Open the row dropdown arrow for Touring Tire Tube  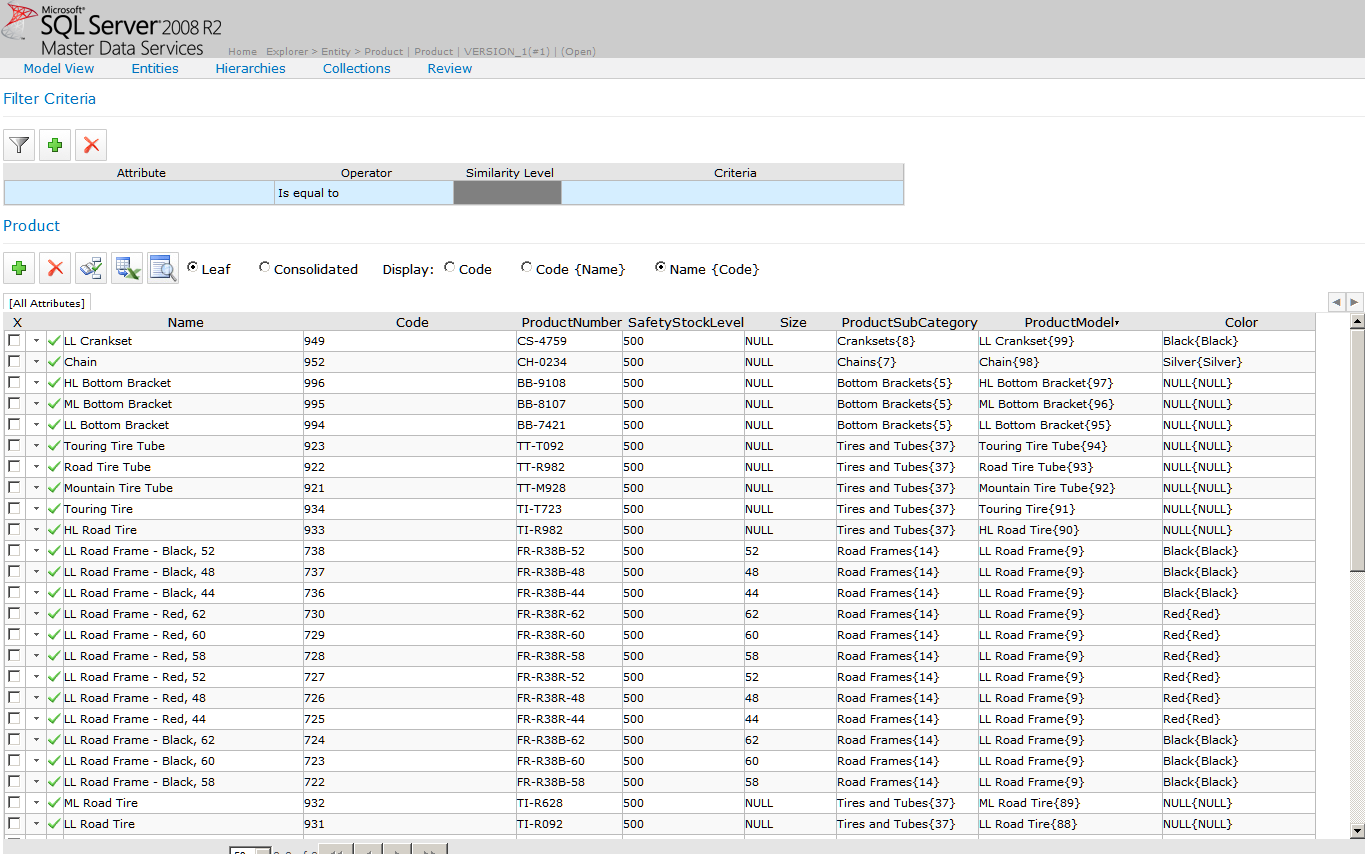[x=36, y=446]
